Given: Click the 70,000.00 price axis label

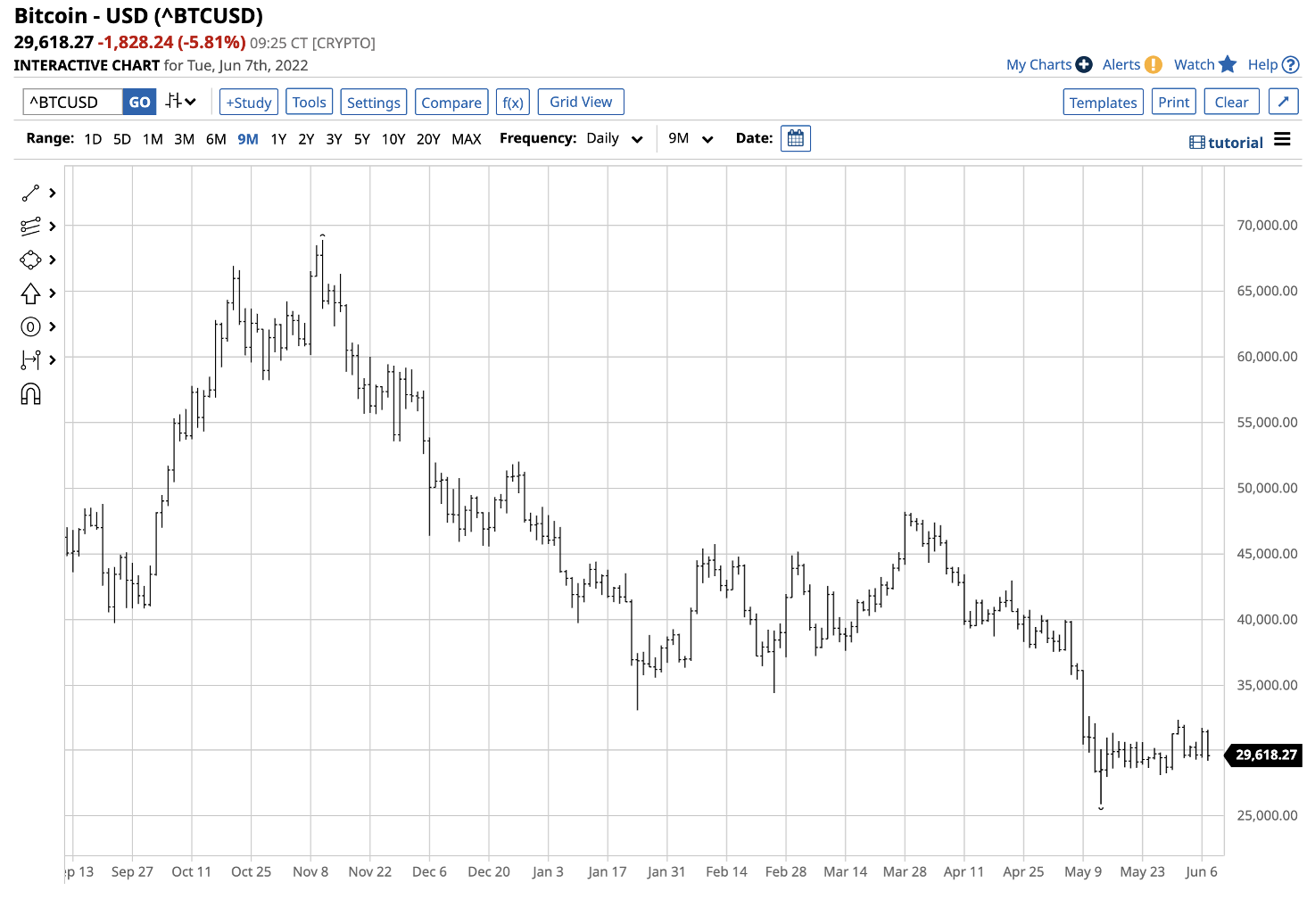Looking at the screenshot, I should 1267,226.
